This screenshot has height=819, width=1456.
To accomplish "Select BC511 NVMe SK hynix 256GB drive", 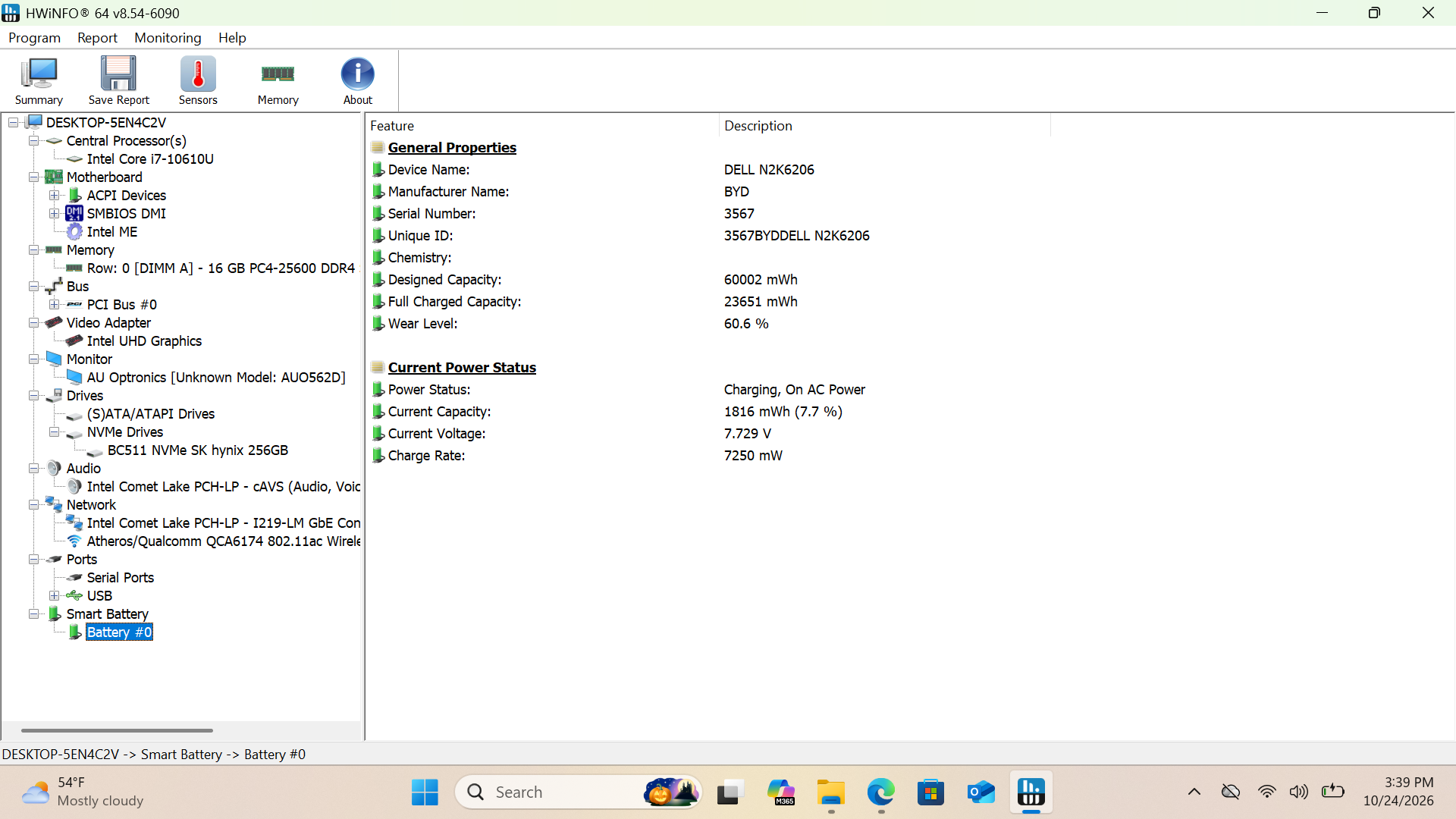I will tap(198, 450).
